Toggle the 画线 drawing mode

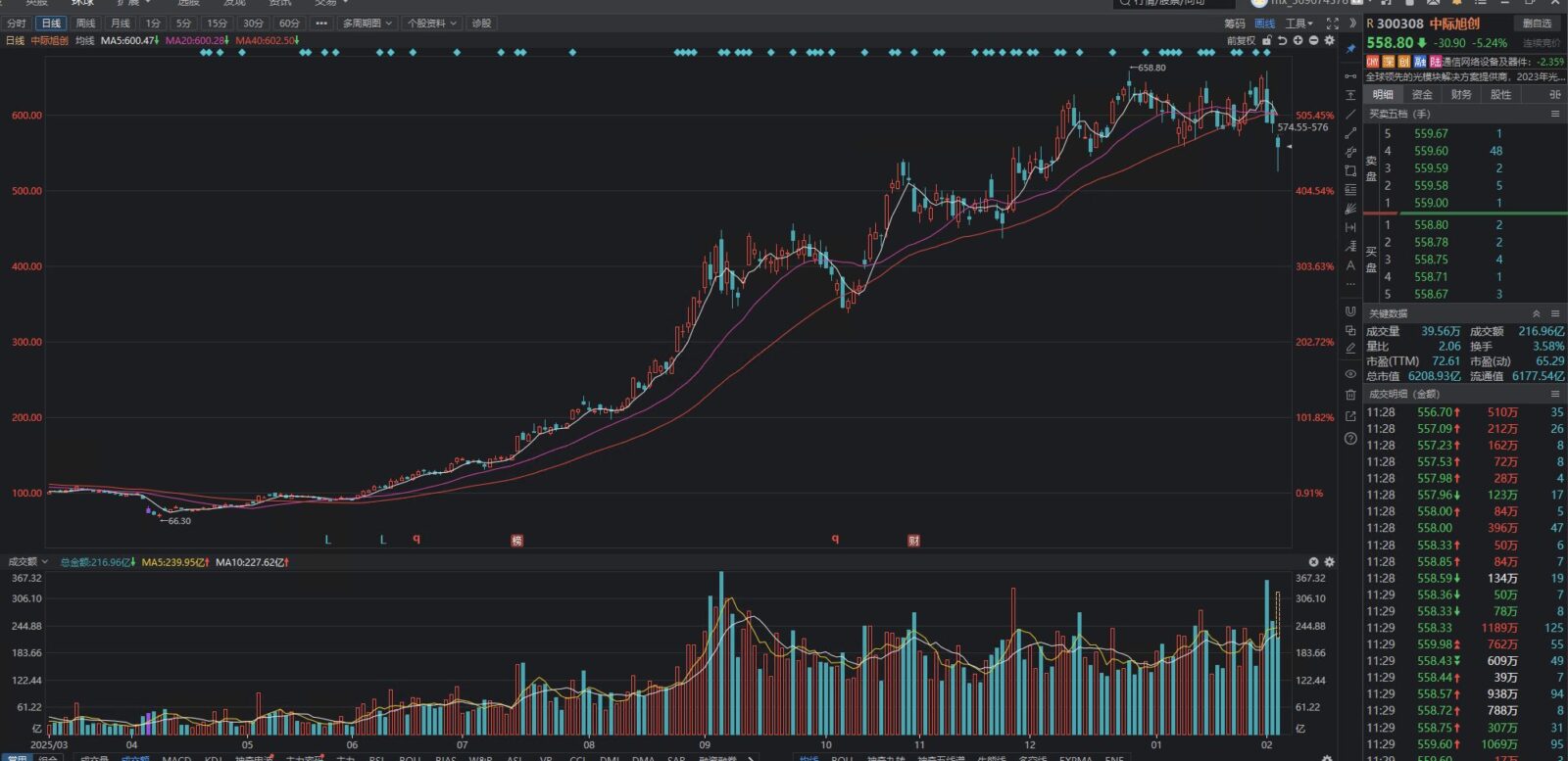pyautogui.click(x=1265, y=24)
